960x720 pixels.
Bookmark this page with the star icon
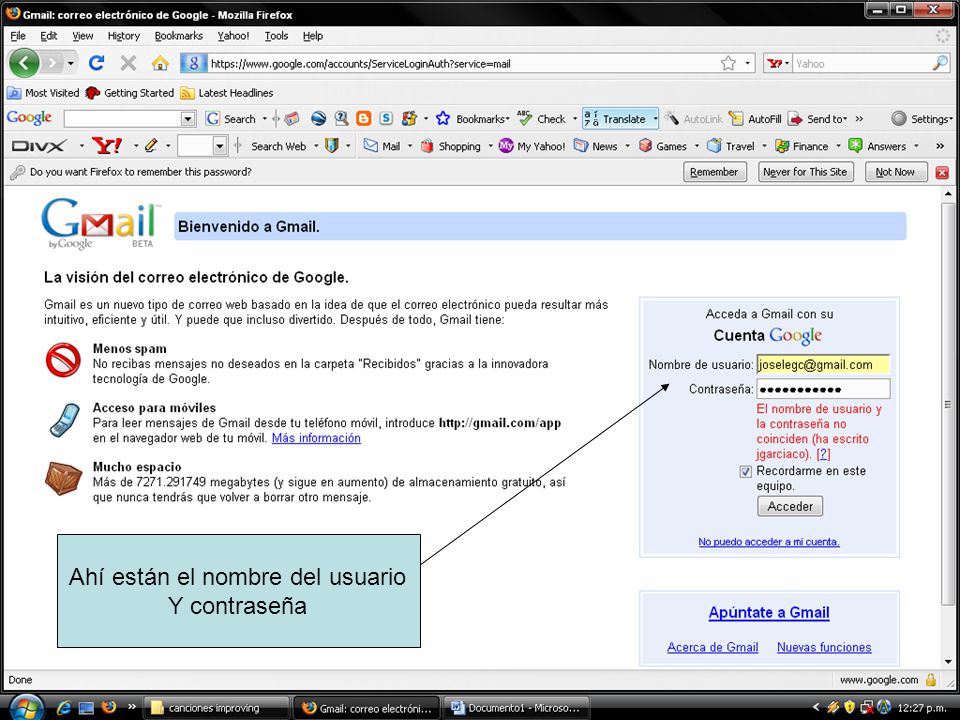point(728,63)
